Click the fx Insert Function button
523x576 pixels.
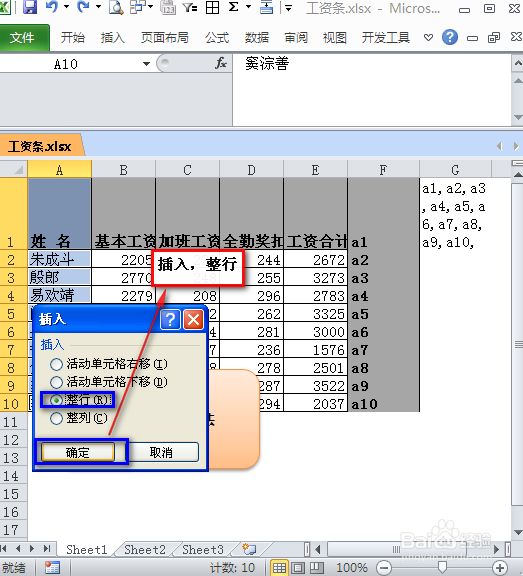[x=221, y=64]
